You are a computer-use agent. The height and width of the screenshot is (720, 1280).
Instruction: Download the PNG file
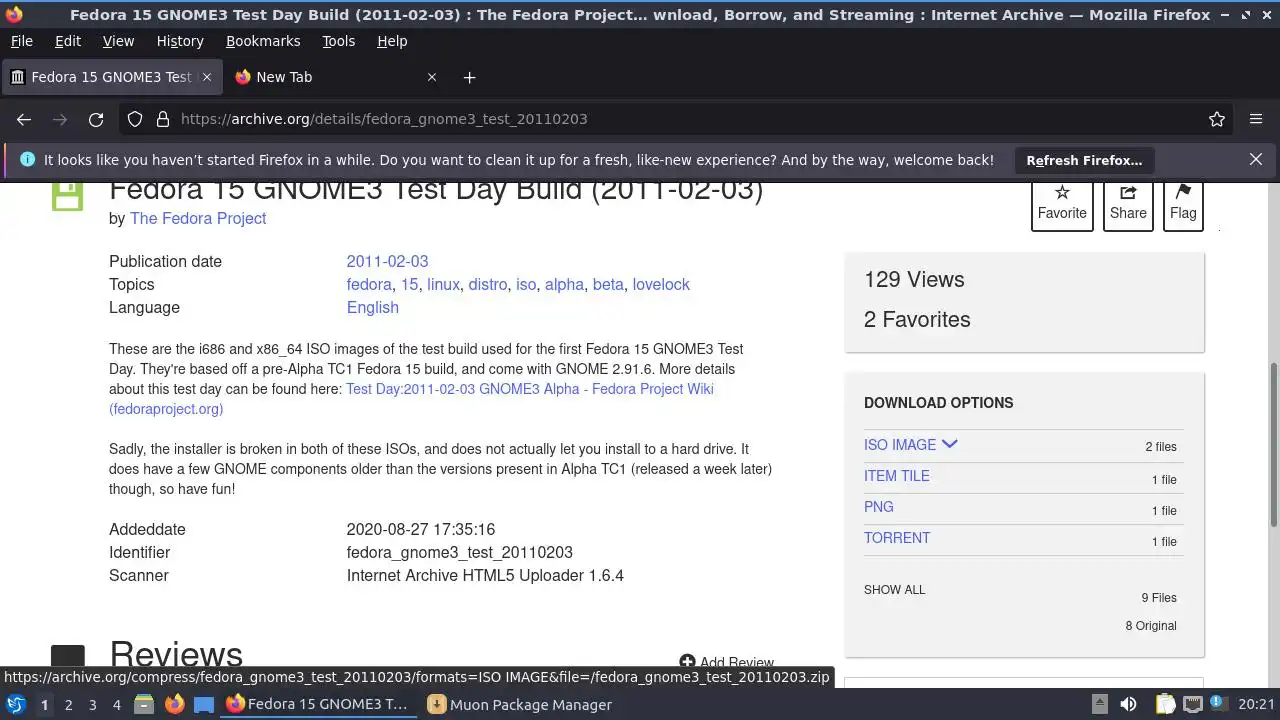(x=879, y=507)
